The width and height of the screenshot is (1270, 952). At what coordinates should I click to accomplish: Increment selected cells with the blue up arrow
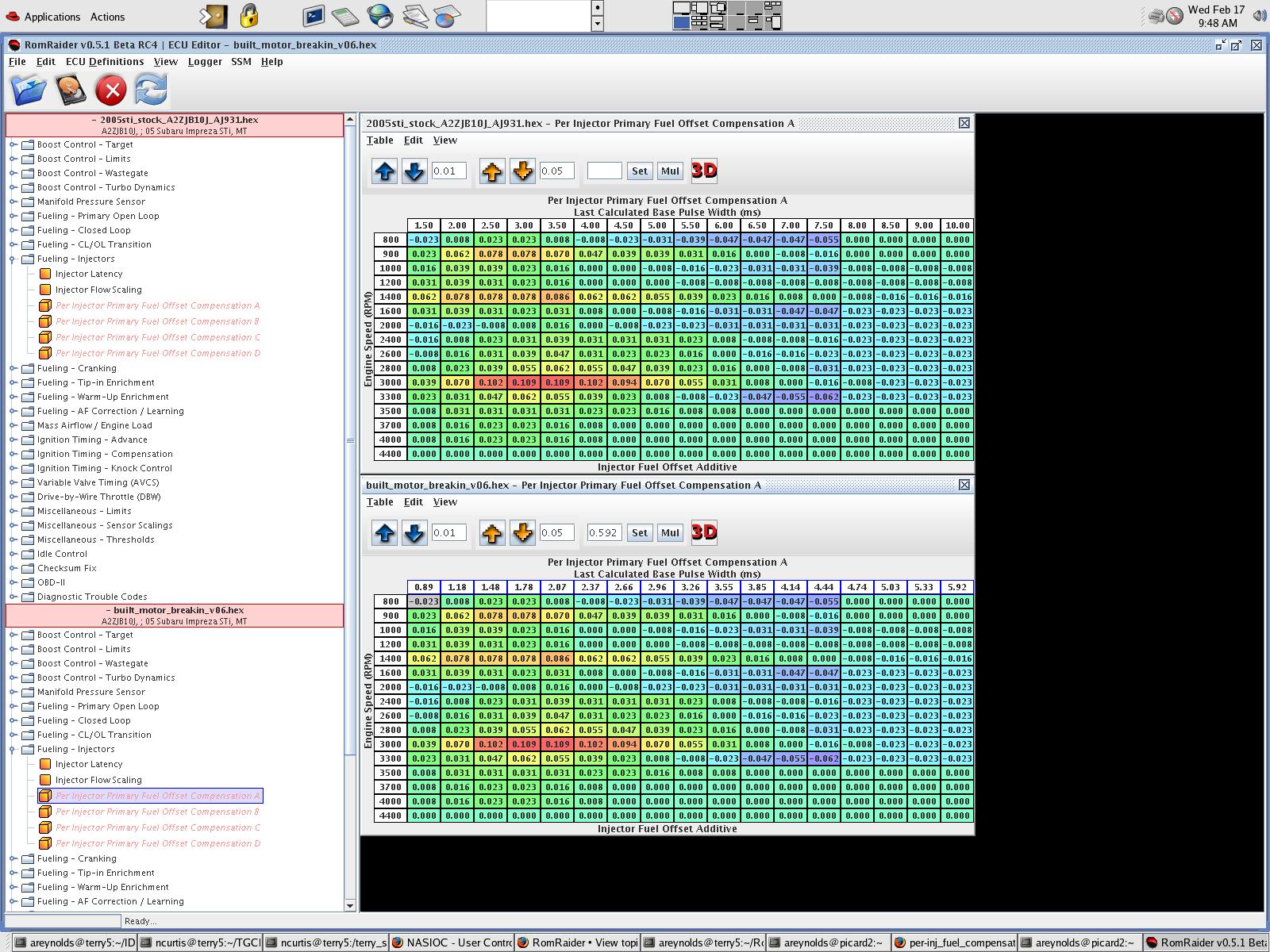coord(383,171)
